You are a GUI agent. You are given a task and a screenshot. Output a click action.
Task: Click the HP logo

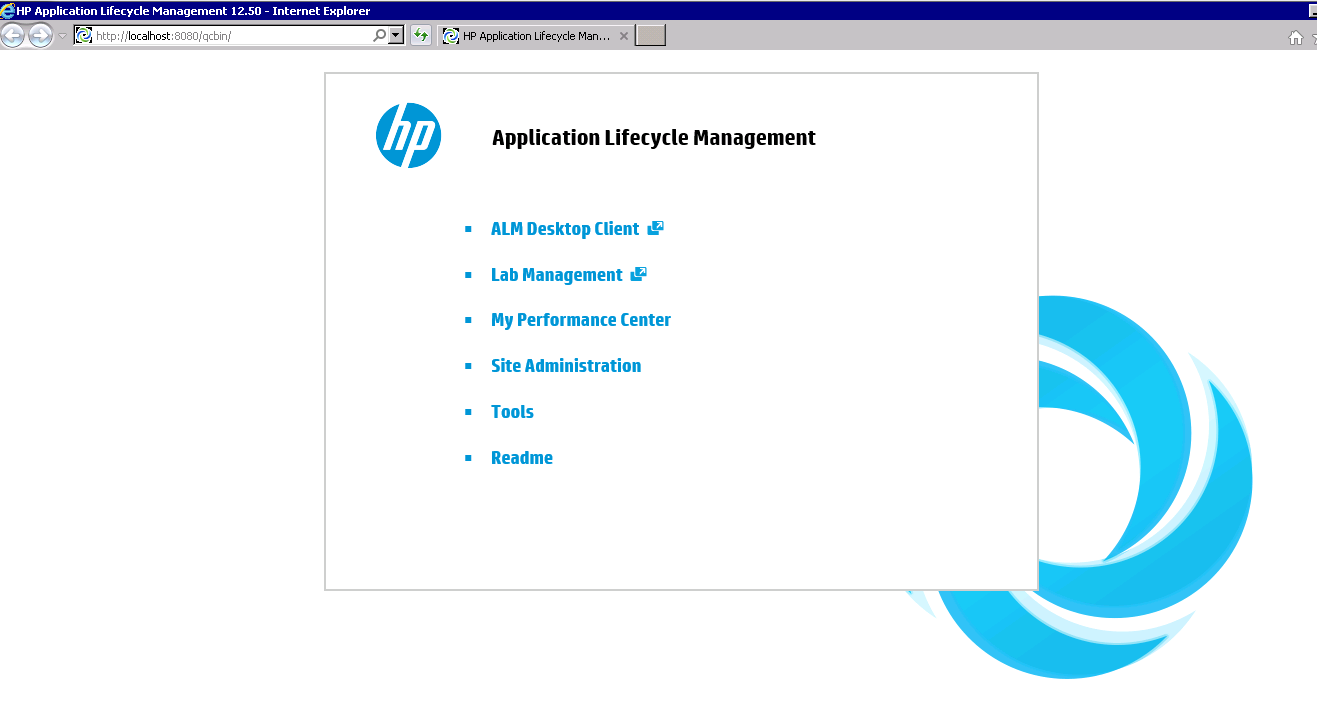coord(408,135)
